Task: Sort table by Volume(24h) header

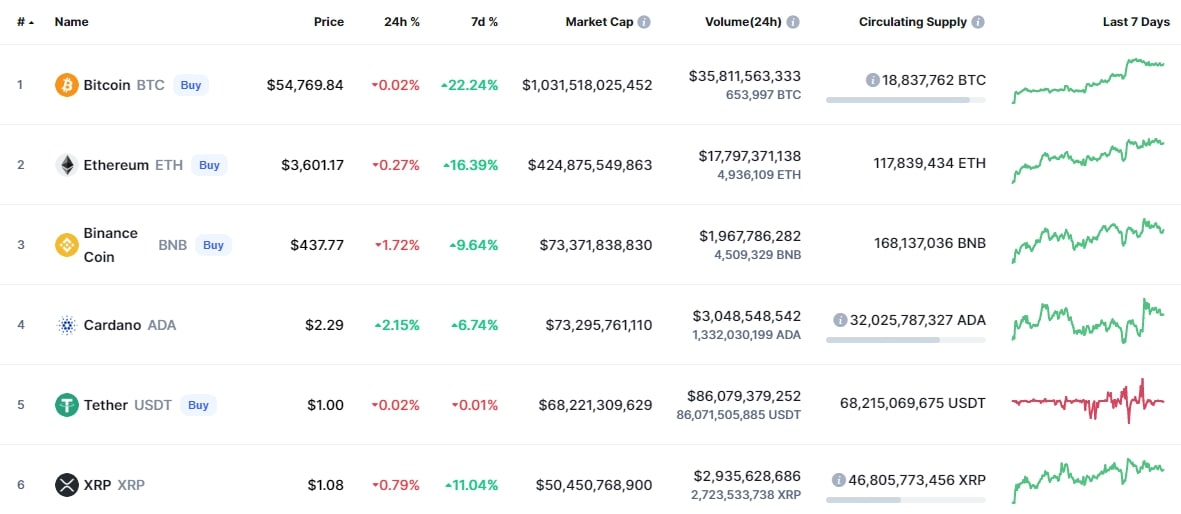Action: click(x=744, y=23)
